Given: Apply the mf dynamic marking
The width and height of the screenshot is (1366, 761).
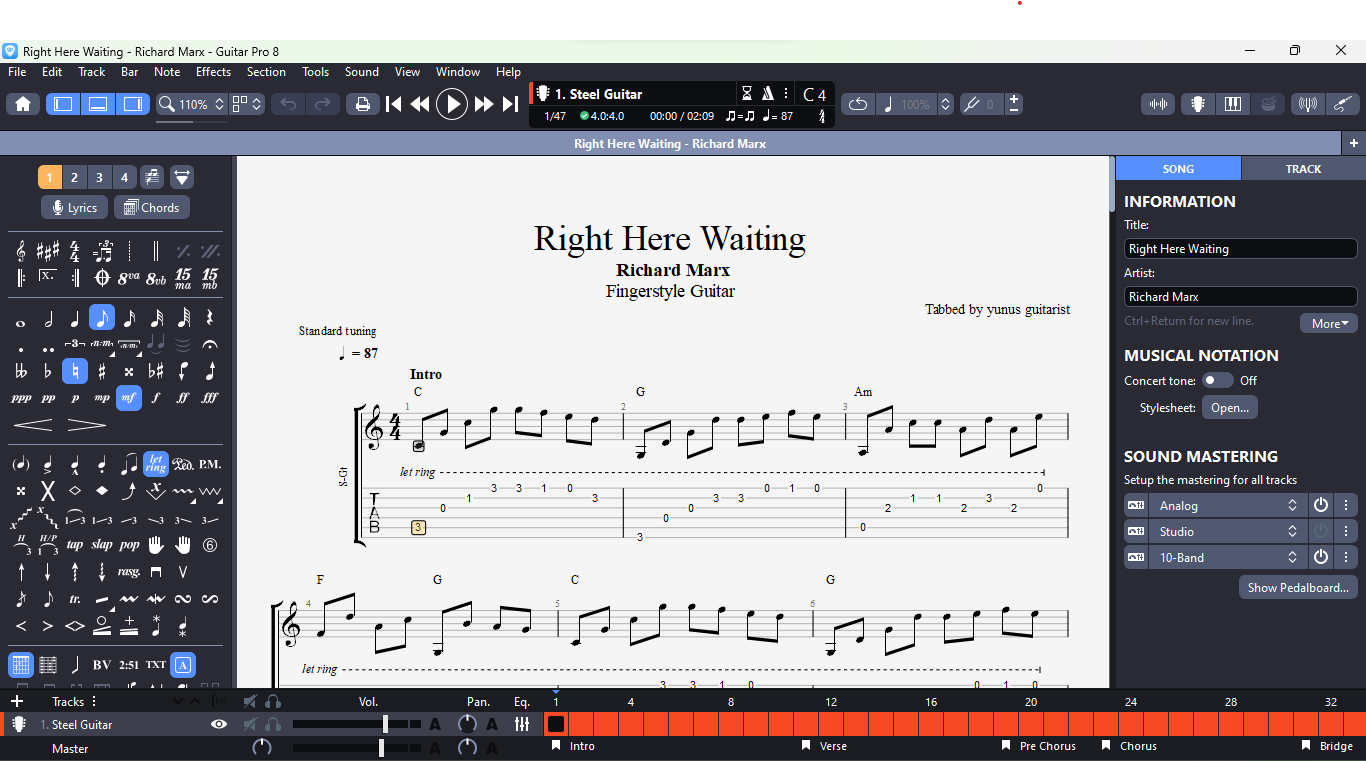Looking at the screenshot, I should 128,398.
